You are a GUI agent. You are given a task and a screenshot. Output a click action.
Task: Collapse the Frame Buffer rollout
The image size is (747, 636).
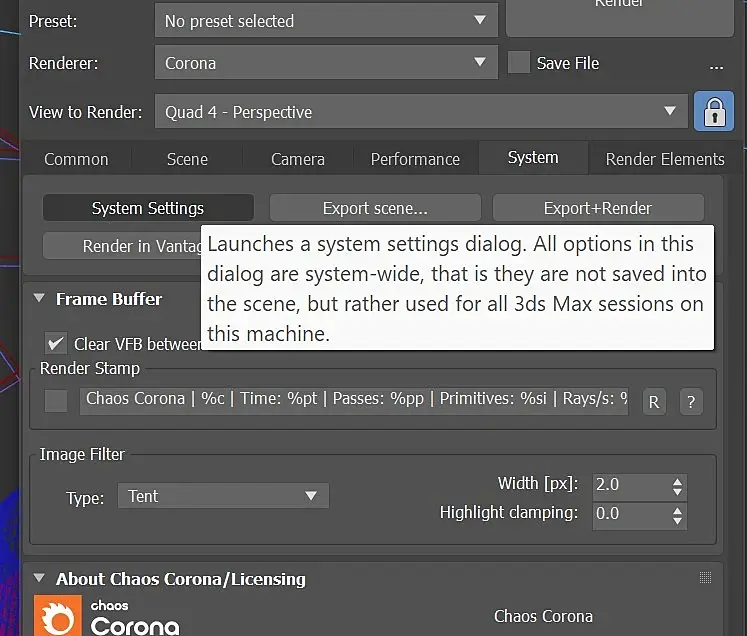coord(39,298)
